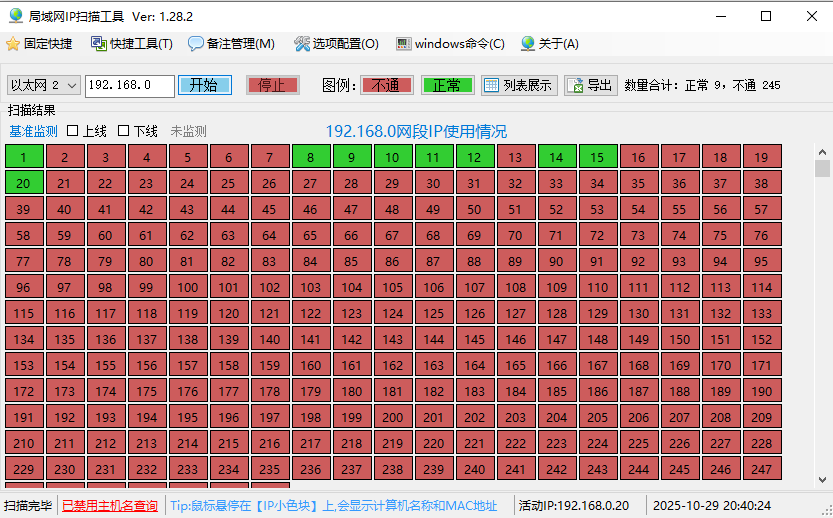Click inside the 192.168.0 network segment field
Image resolution: width=833 pixels, height=518 pixels.
128,85
